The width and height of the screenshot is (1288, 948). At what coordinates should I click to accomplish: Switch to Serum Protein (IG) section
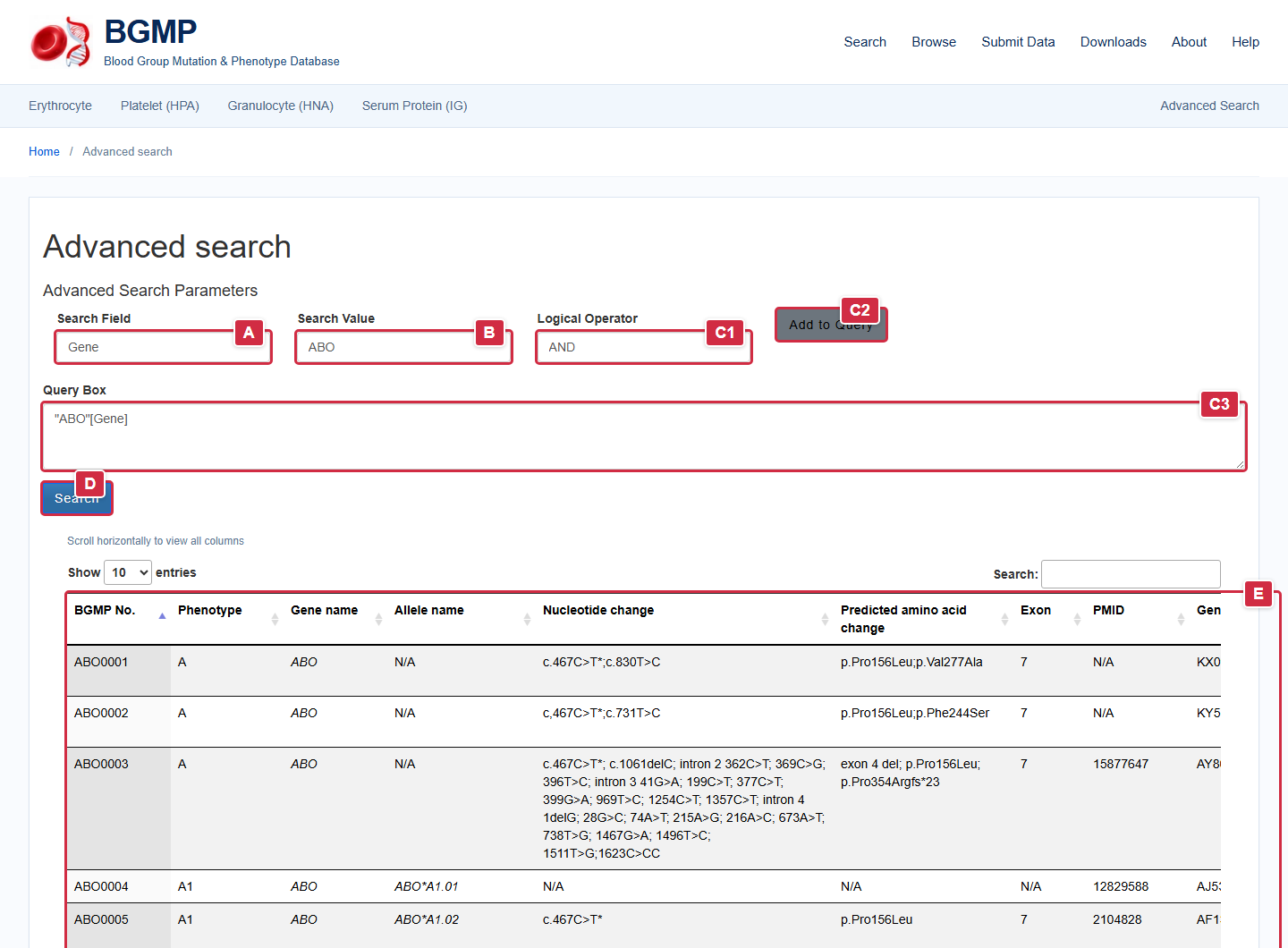tap(415, 106)
